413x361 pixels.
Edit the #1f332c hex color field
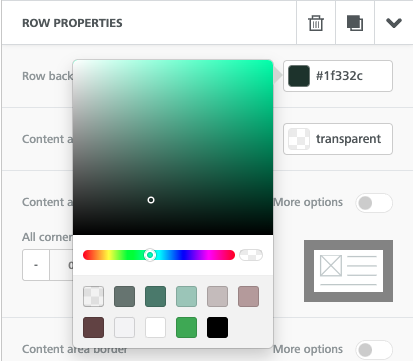(x=339, y=76)
